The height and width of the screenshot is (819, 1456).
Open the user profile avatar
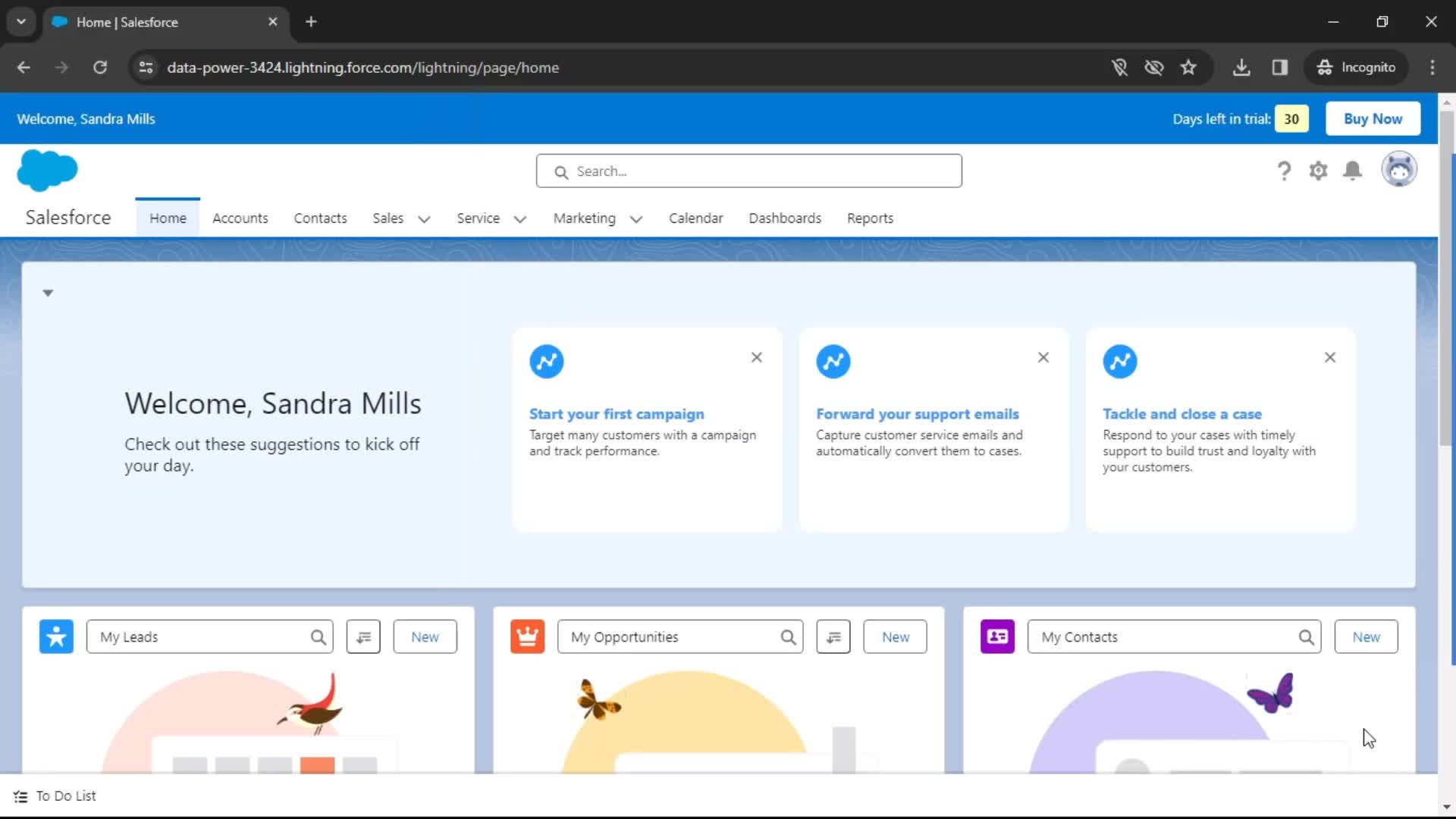click(x=1399, y=169)
